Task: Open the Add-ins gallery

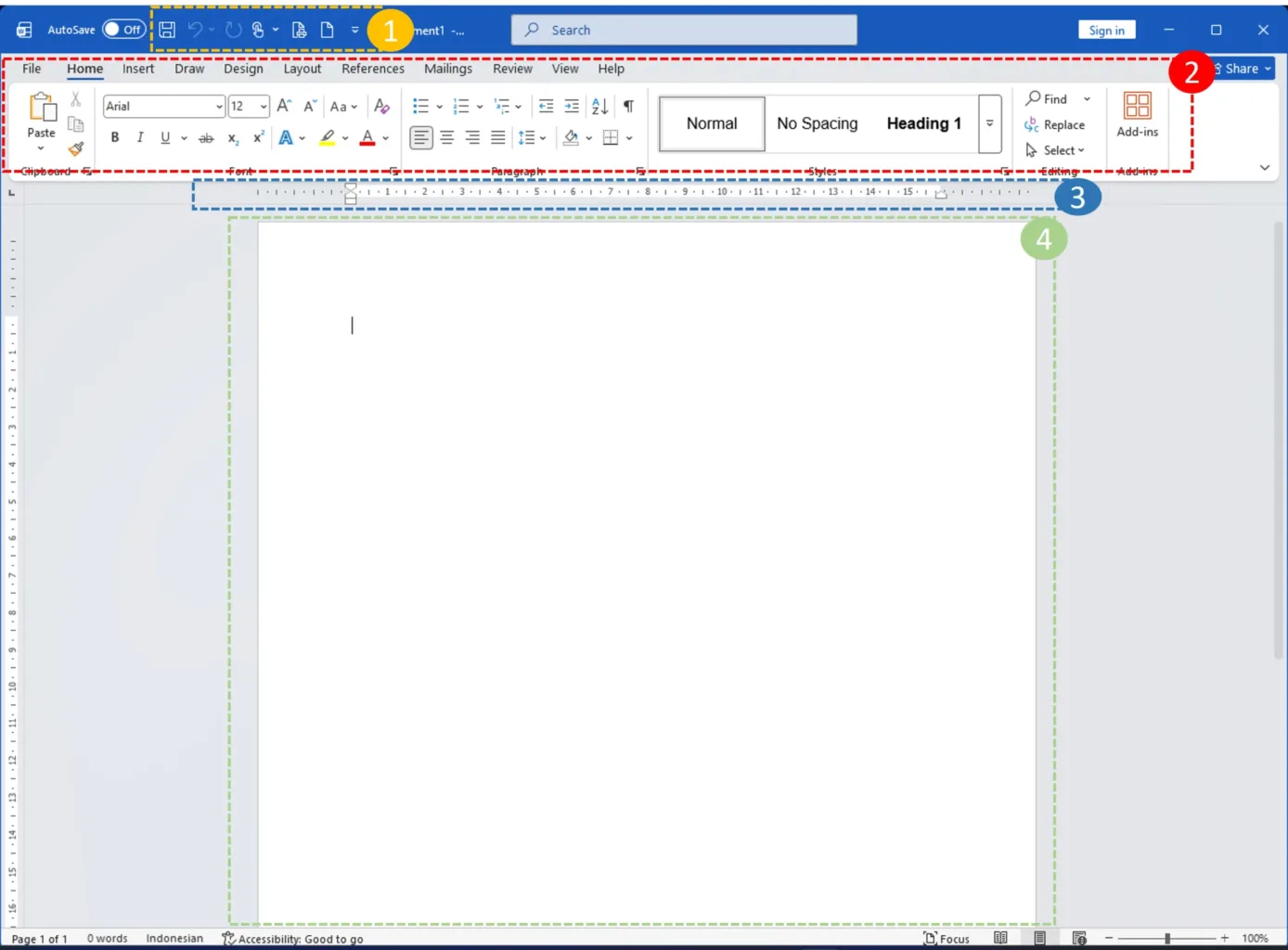Action: click(x=1137, y=115)
